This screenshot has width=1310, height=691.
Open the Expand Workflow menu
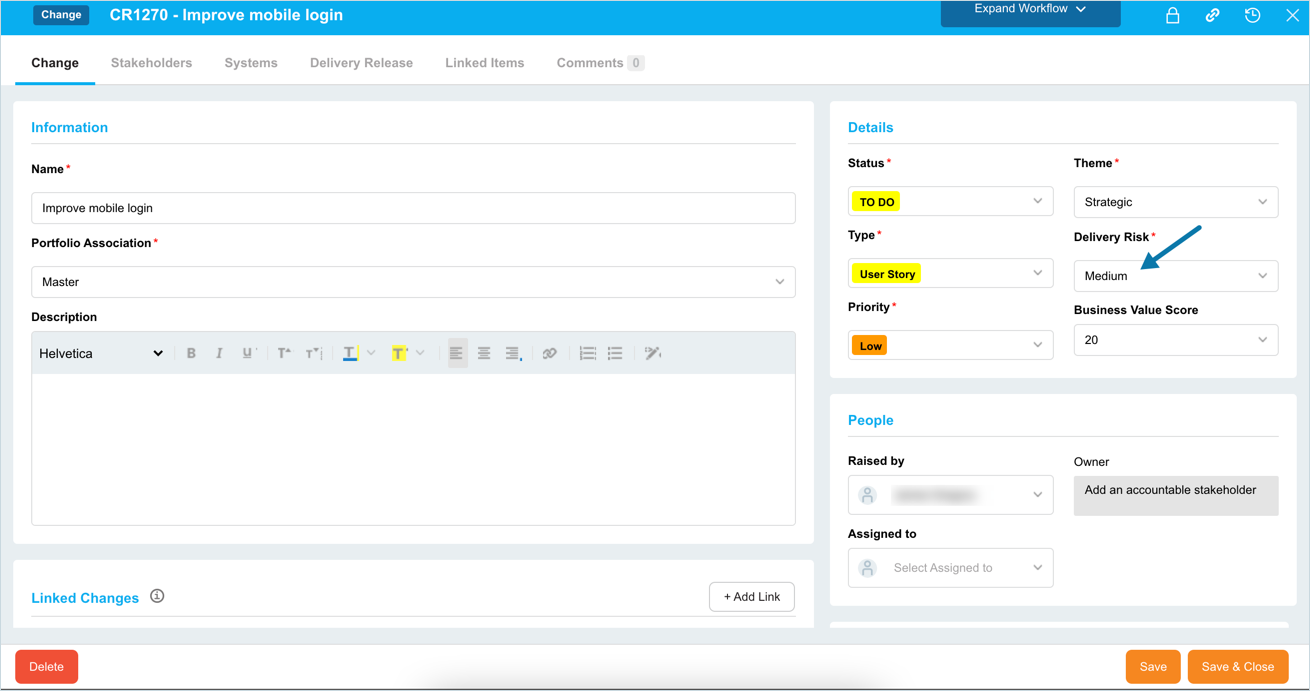(1029, 10)
